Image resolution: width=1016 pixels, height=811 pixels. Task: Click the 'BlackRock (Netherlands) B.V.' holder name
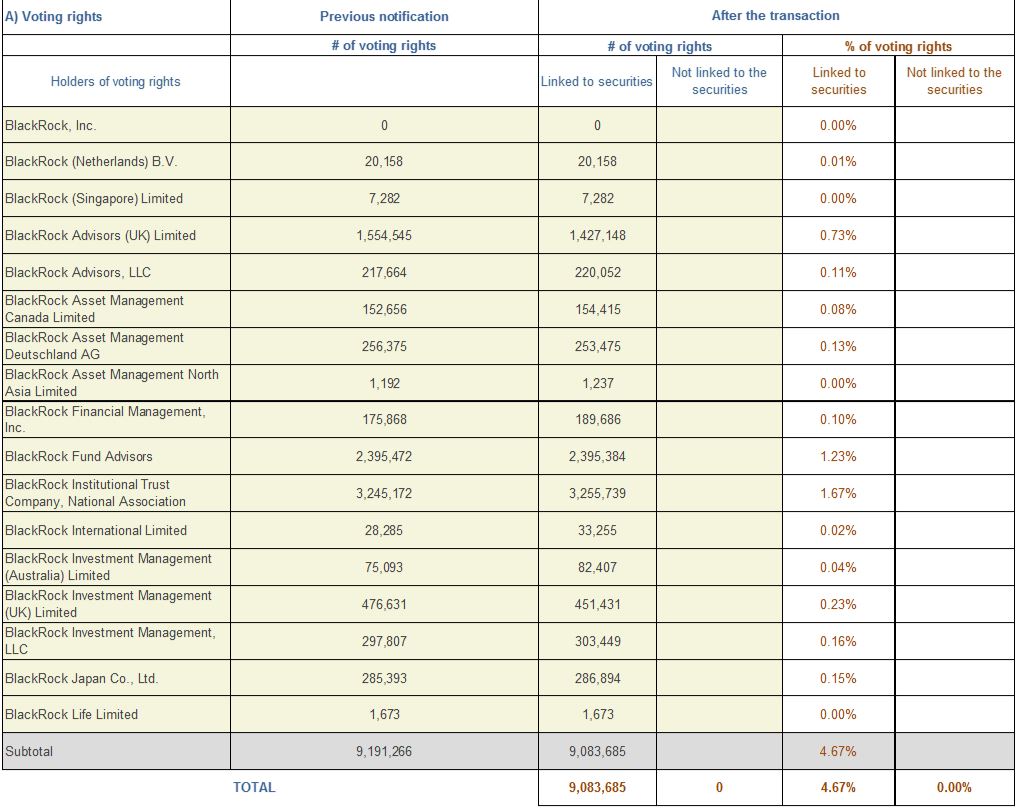[91, 161]
